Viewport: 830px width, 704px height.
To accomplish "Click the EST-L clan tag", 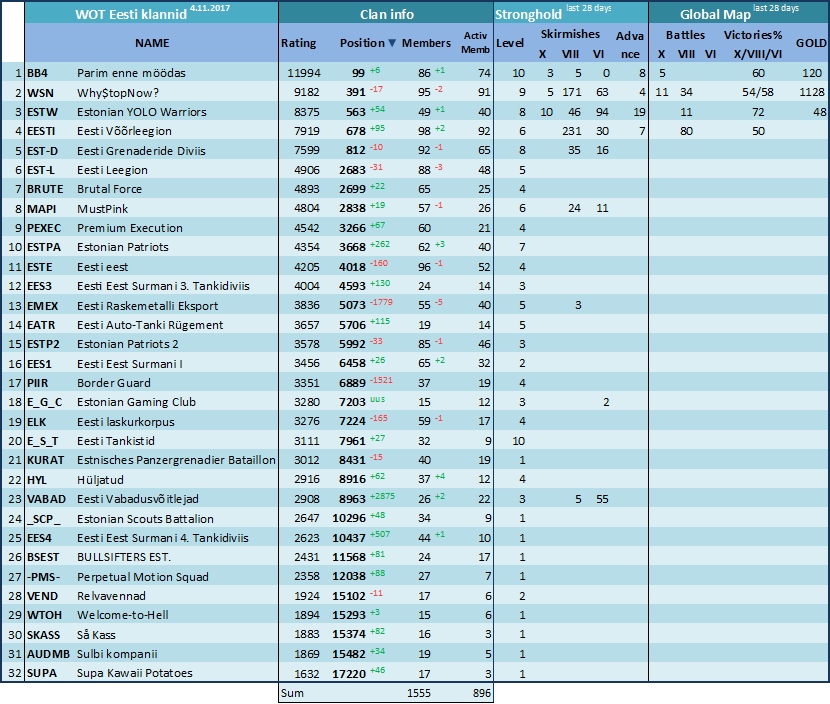I will 41,170.
